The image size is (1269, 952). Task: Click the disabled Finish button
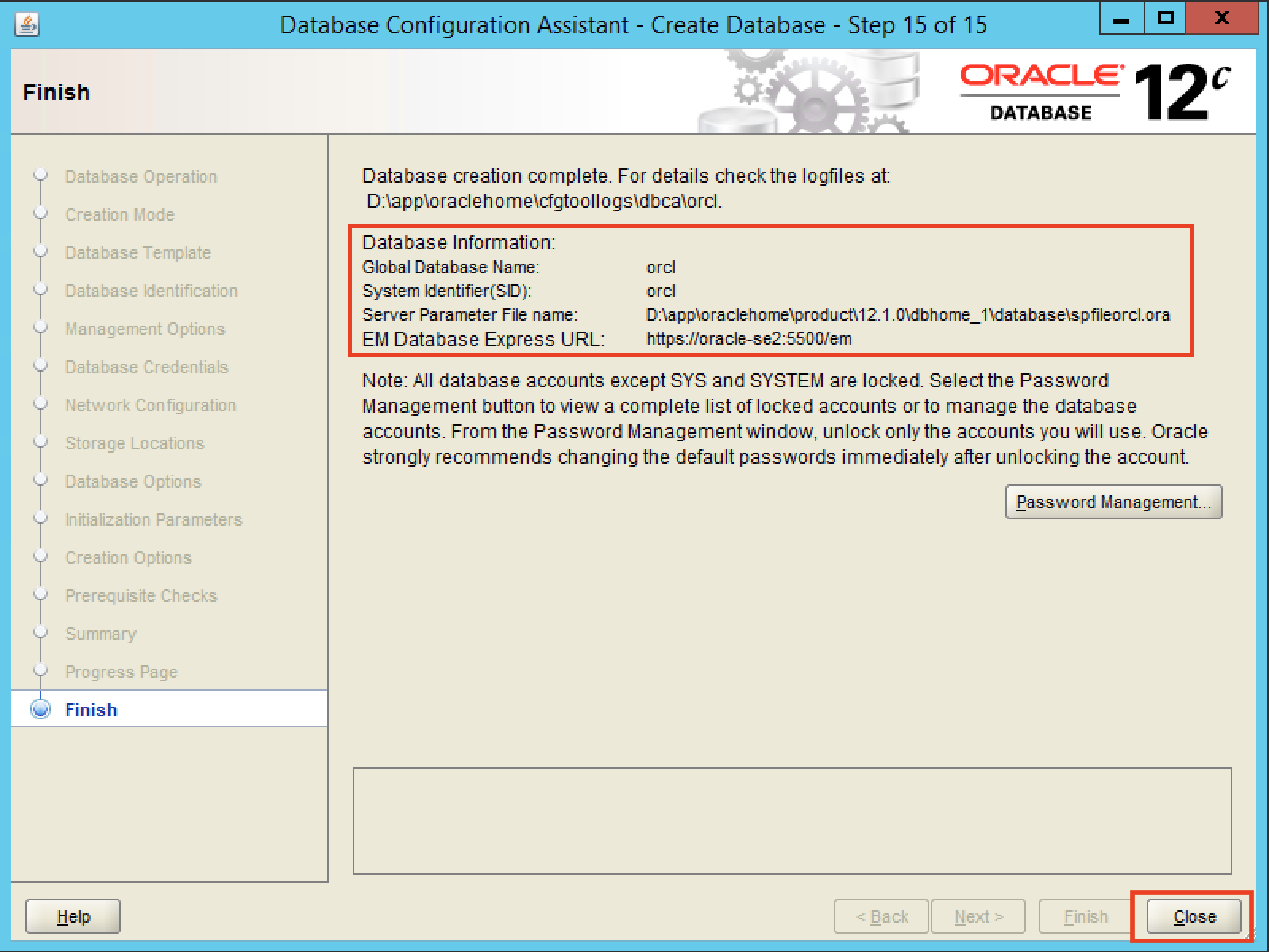pos(1086,916)
